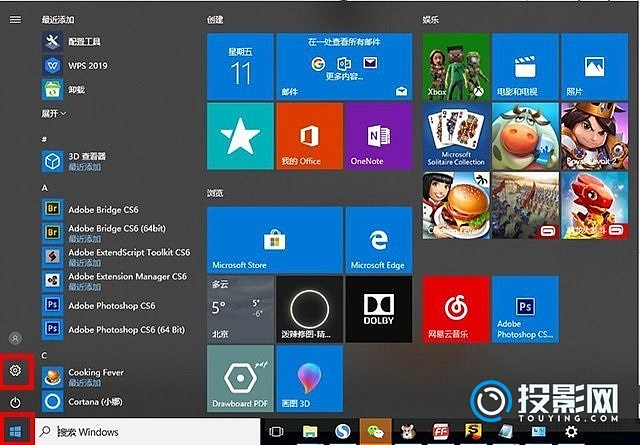This screenshot has height=445, width=640.
Task: Open the 泼辣修图 tile
Action: 309,309
